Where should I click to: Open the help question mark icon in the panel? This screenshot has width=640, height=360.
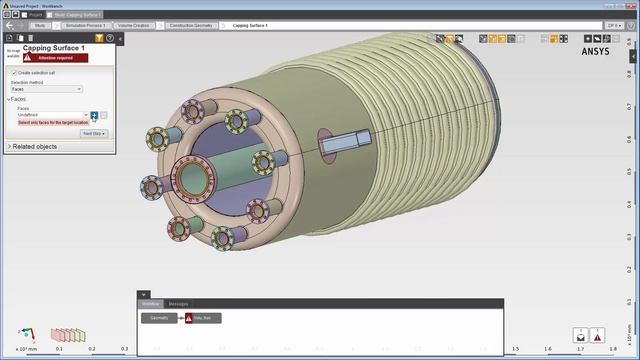(110, 38)
